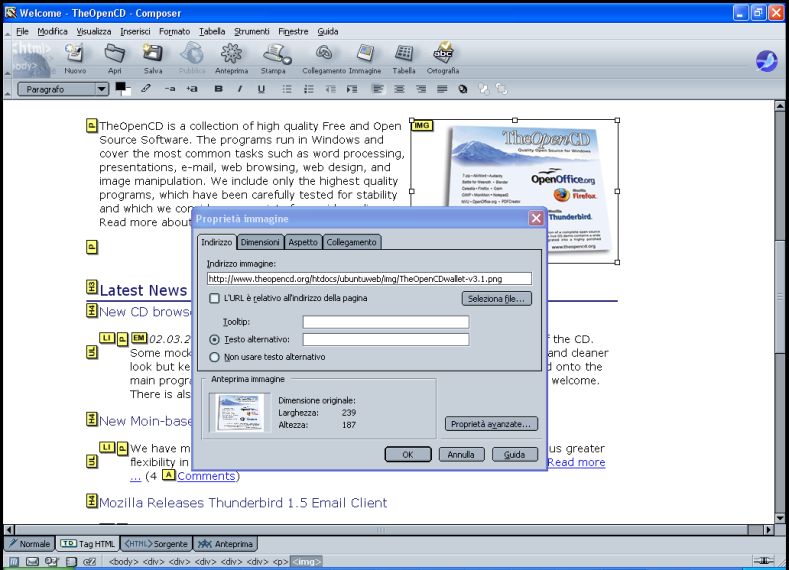Screen dimensions: 789x570
Task: Click the highlighter pen icon
Action: tap(146, 89)
